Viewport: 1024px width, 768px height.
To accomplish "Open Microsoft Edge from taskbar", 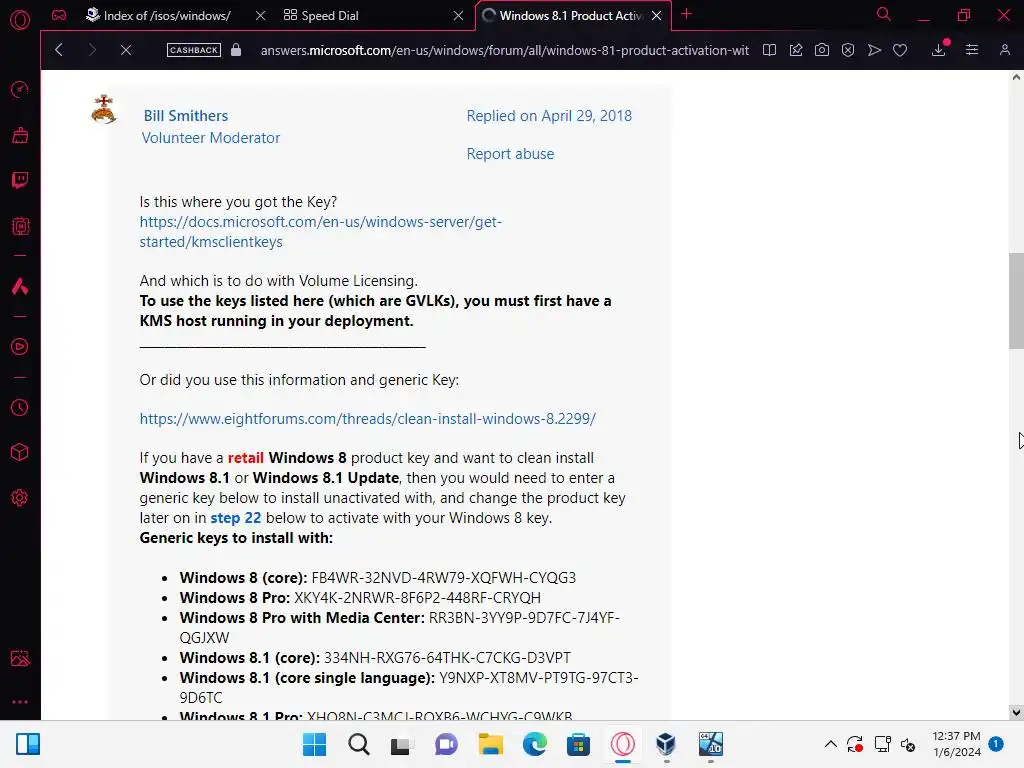I will 535,744.
